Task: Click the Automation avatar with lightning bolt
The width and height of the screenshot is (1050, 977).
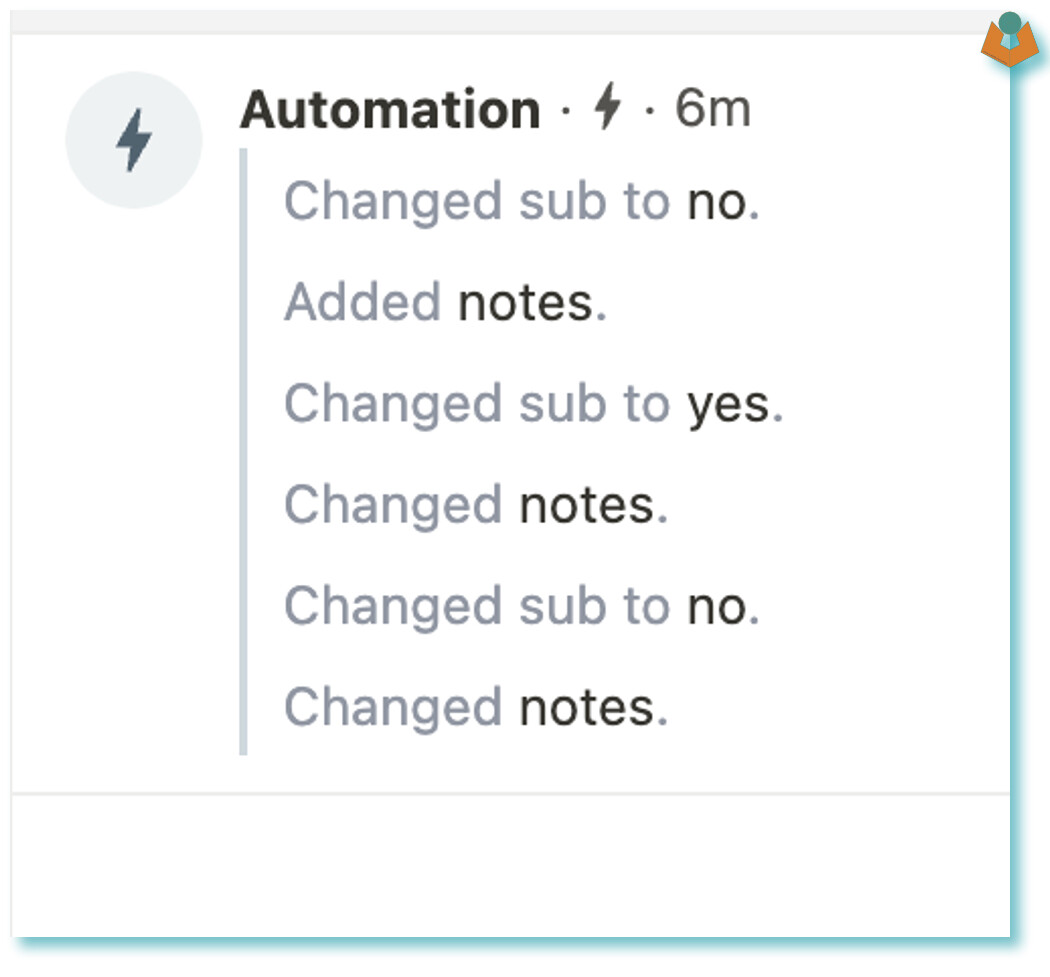Action: pyautogui.click(x=134, y=140)
